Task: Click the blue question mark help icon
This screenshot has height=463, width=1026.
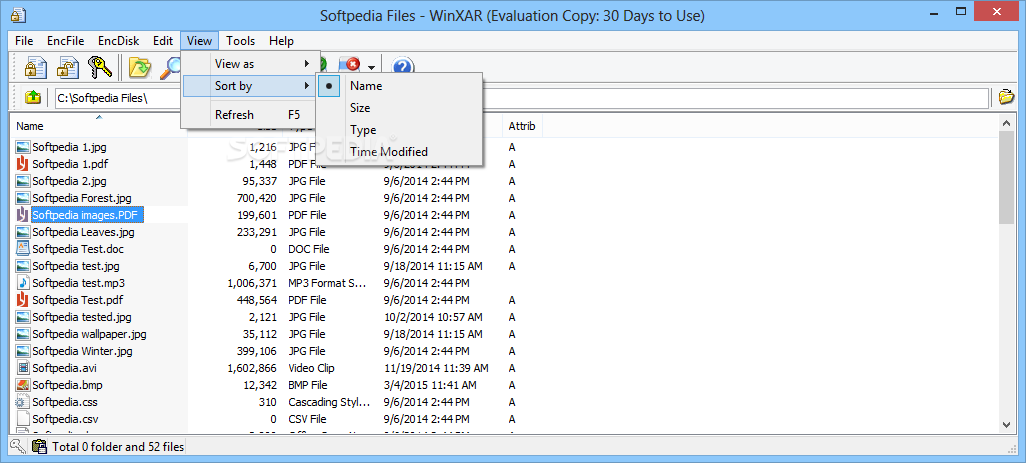Action: click(x=403, y=67)
